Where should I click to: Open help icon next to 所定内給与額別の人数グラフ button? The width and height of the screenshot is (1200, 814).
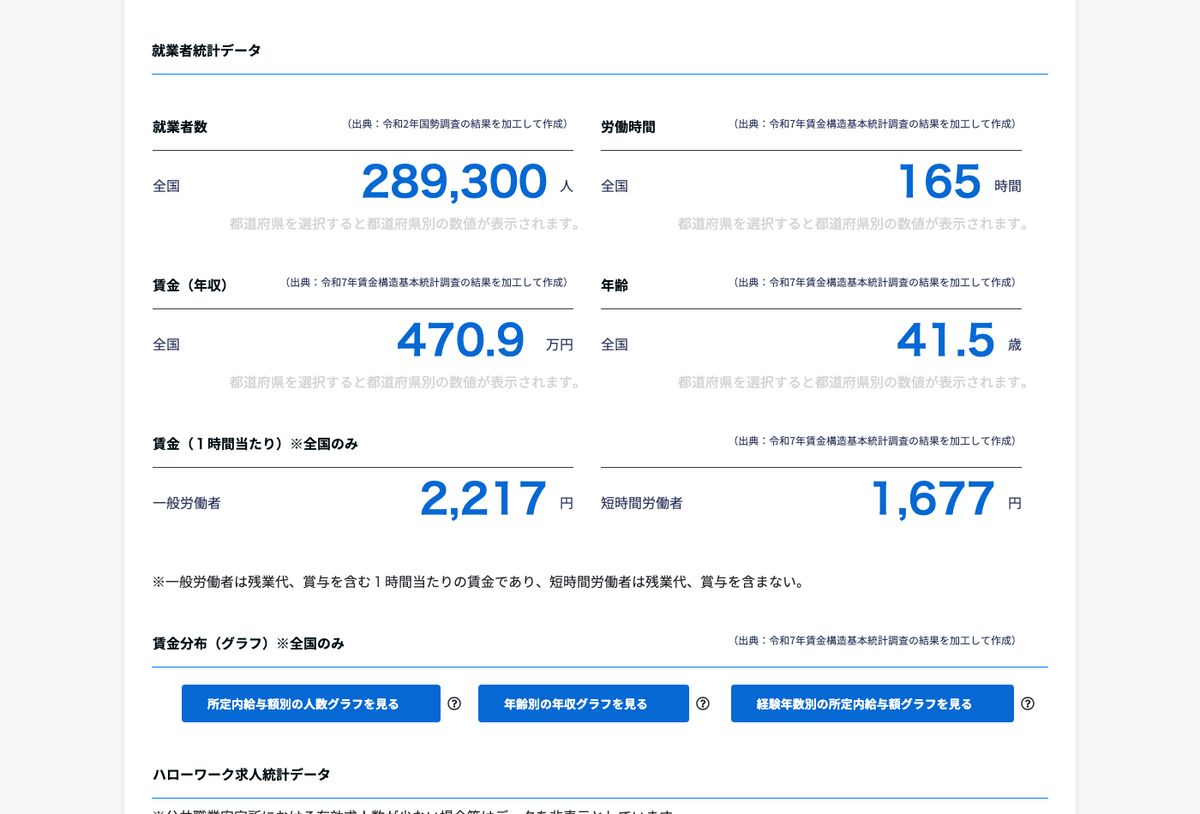tap(454, 703)
